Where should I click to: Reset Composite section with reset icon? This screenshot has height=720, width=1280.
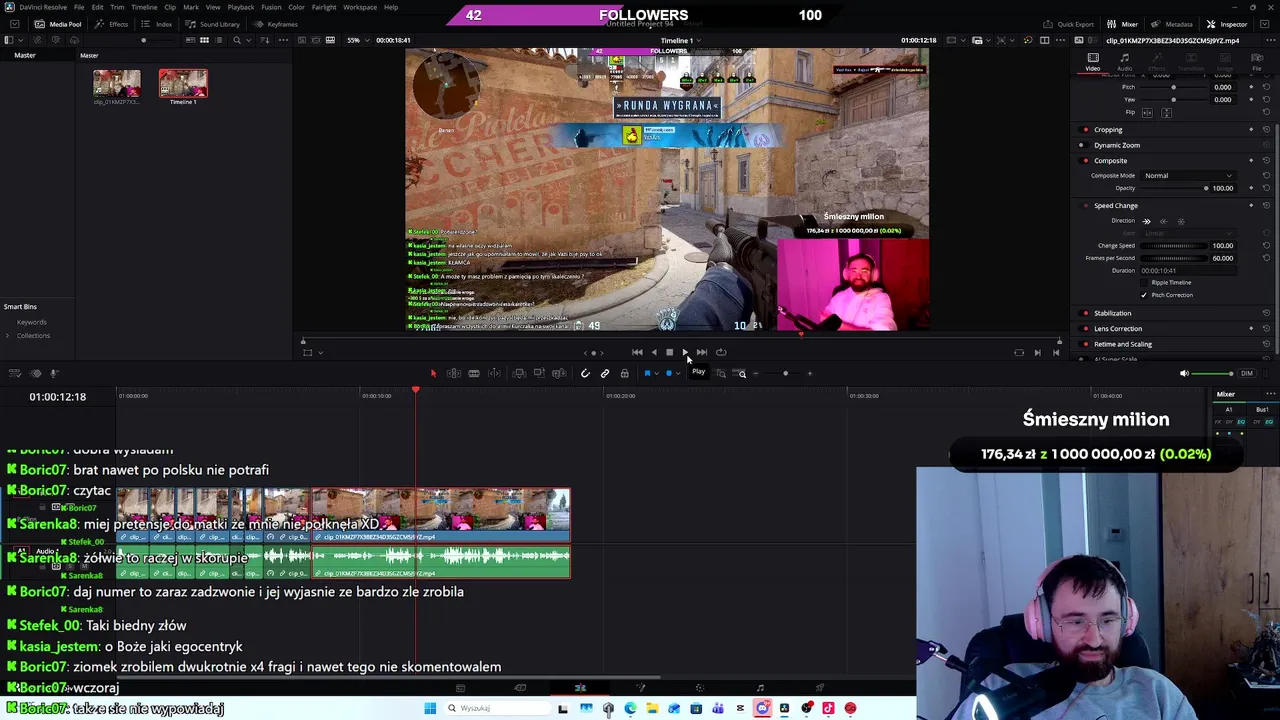click(1266, 160)
